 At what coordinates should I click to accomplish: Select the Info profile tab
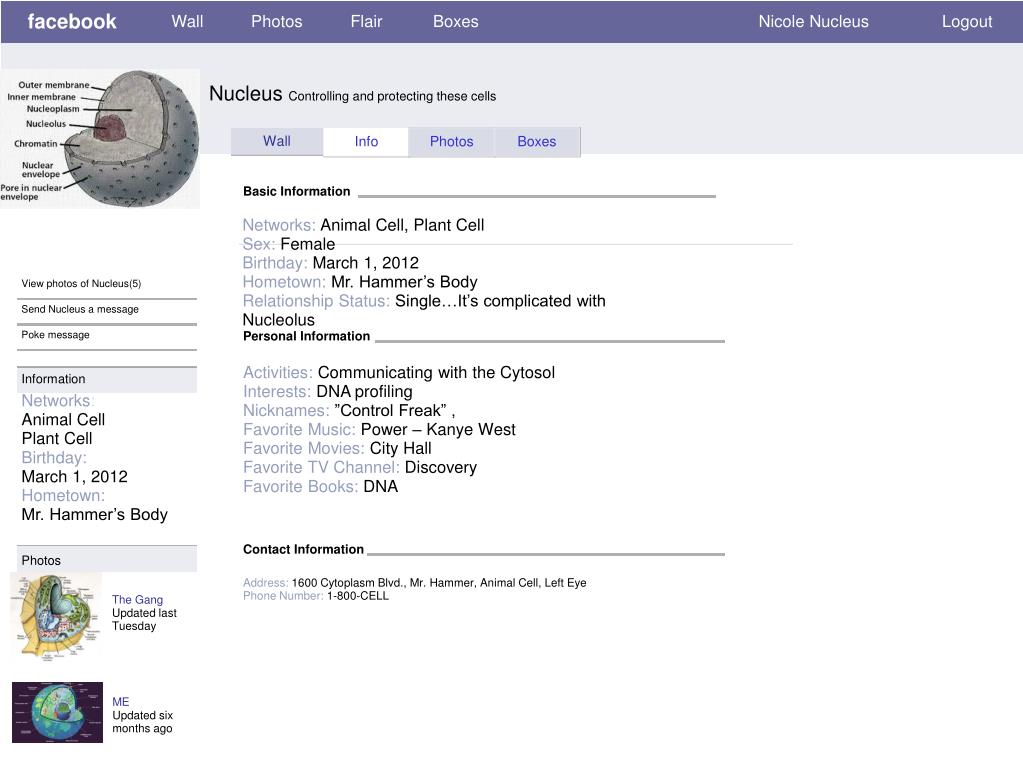coord(366,142)
